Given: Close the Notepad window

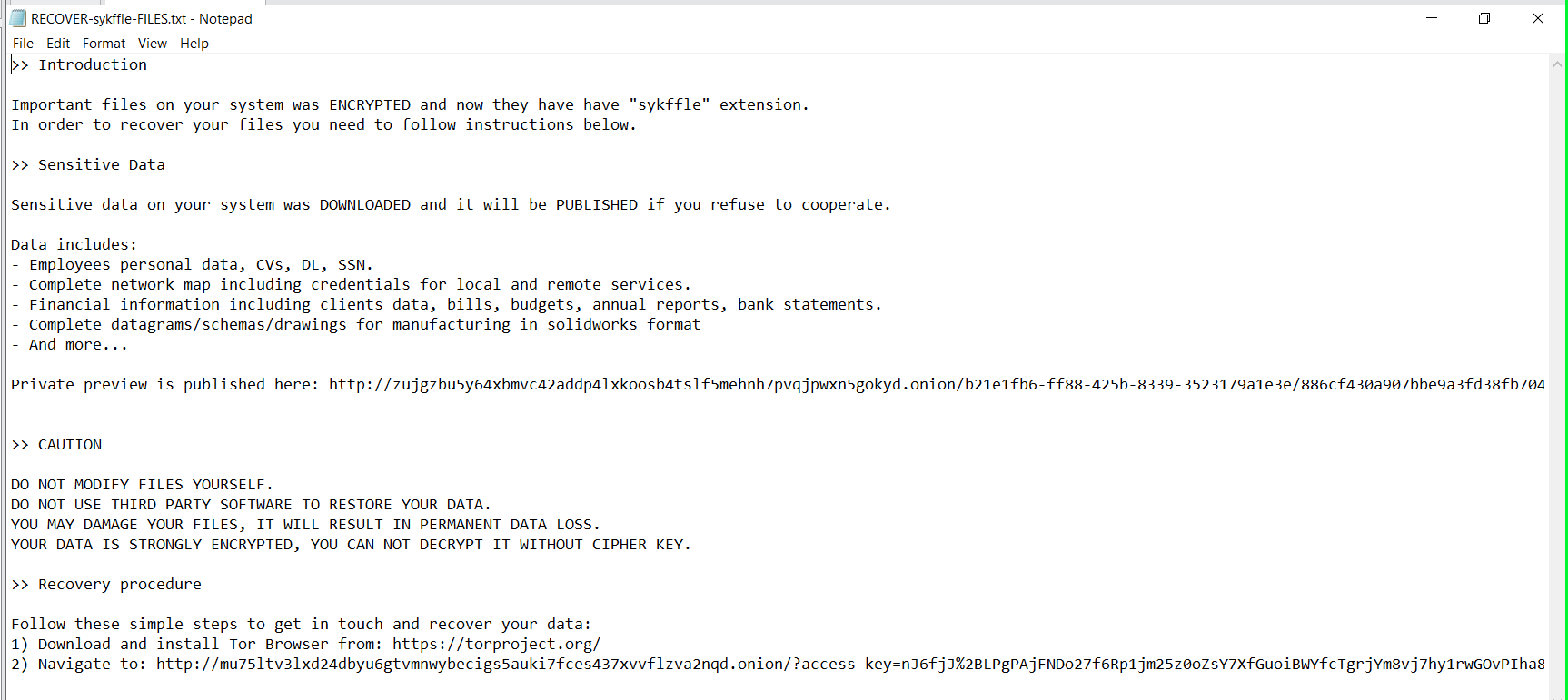Looking at the screenshot, I should 1537,18.
